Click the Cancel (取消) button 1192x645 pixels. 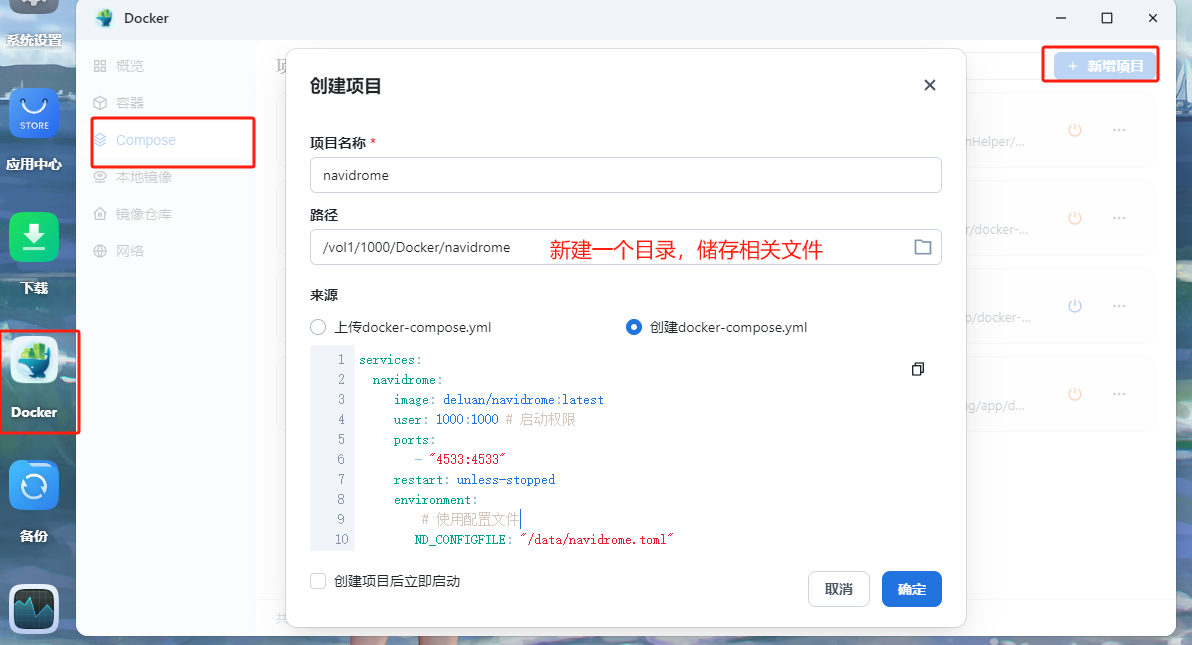(x=839, y=589)
